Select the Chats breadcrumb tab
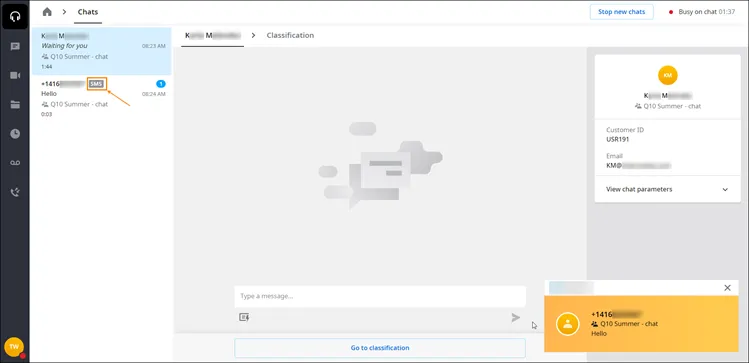 88,11
